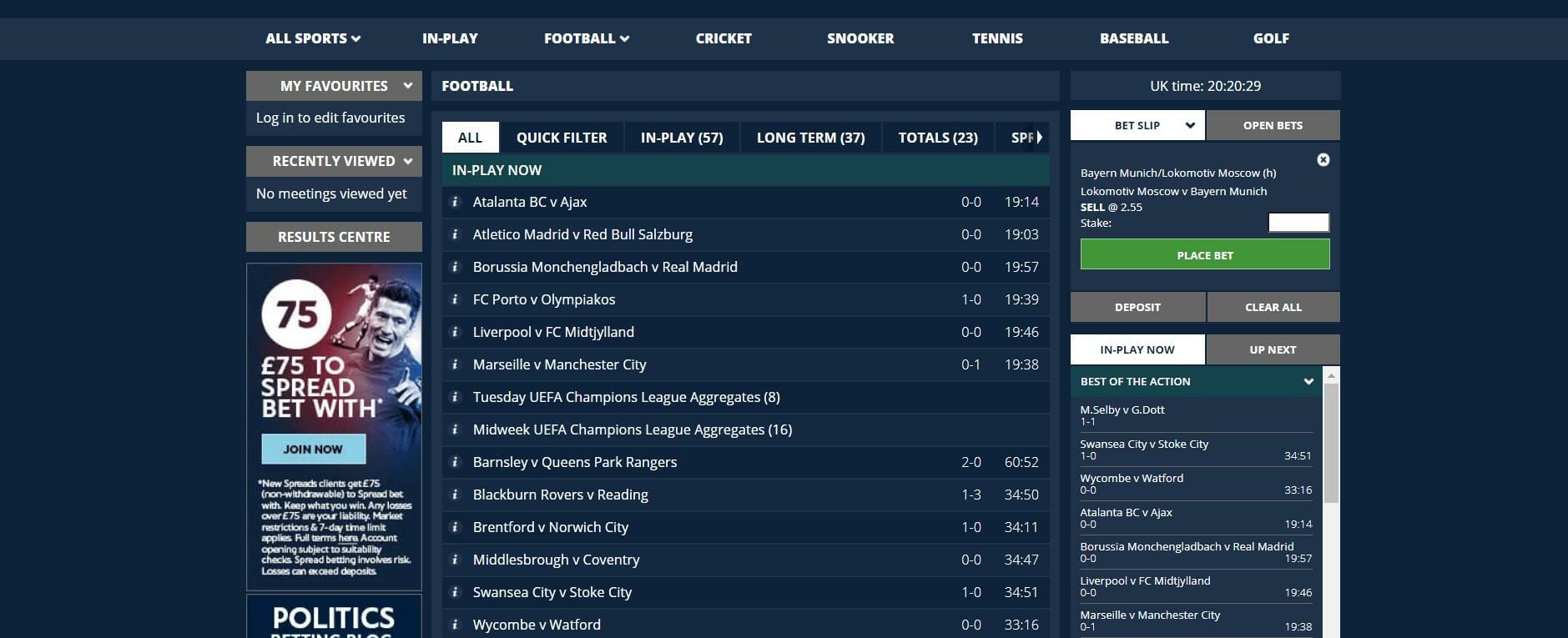Image resolution: width=1568 pixels, height=638 pixels.
Task: Click the Deposit button
Action: click(x=1137, y=307)
